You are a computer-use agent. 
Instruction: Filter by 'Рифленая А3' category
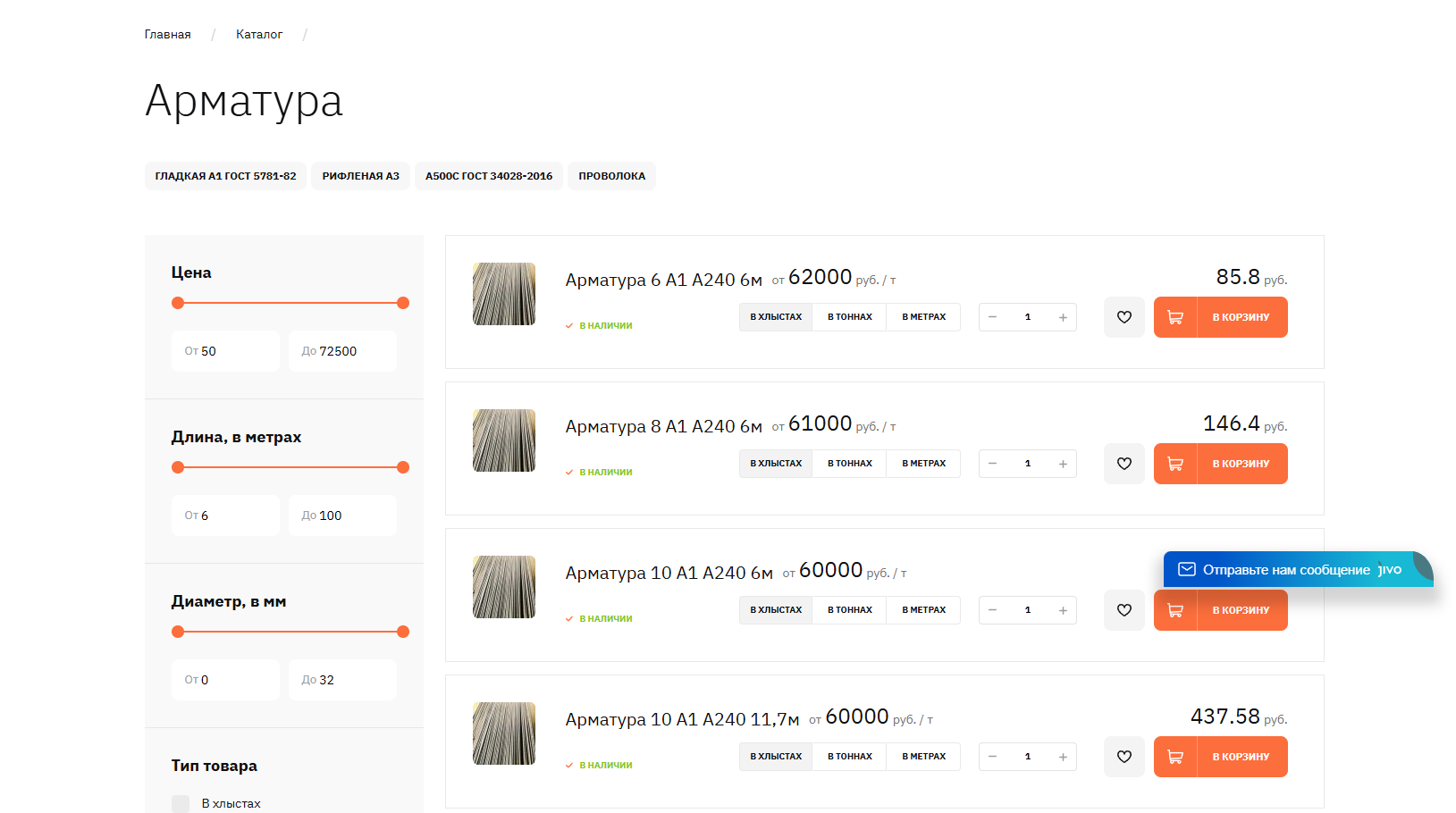[x=360, y=176]
